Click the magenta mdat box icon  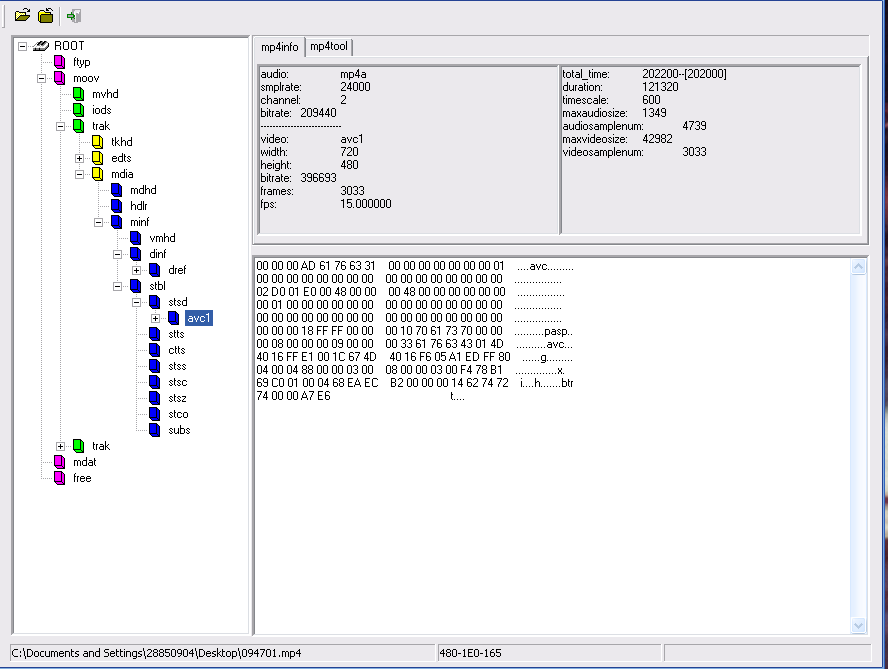tap(59, 462)
